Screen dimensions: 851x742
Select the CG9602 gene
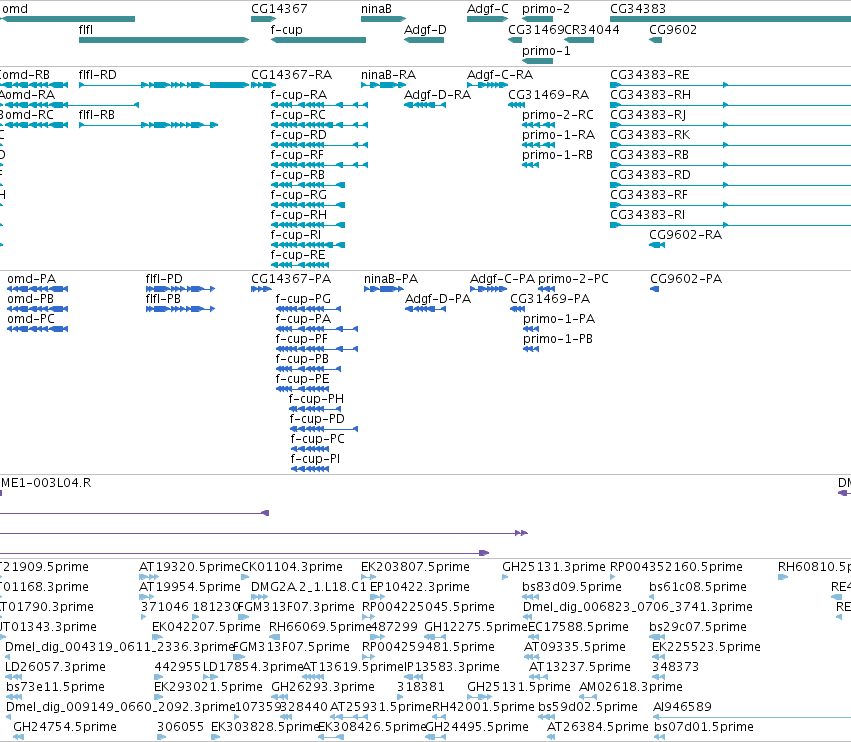click(656, 40)
